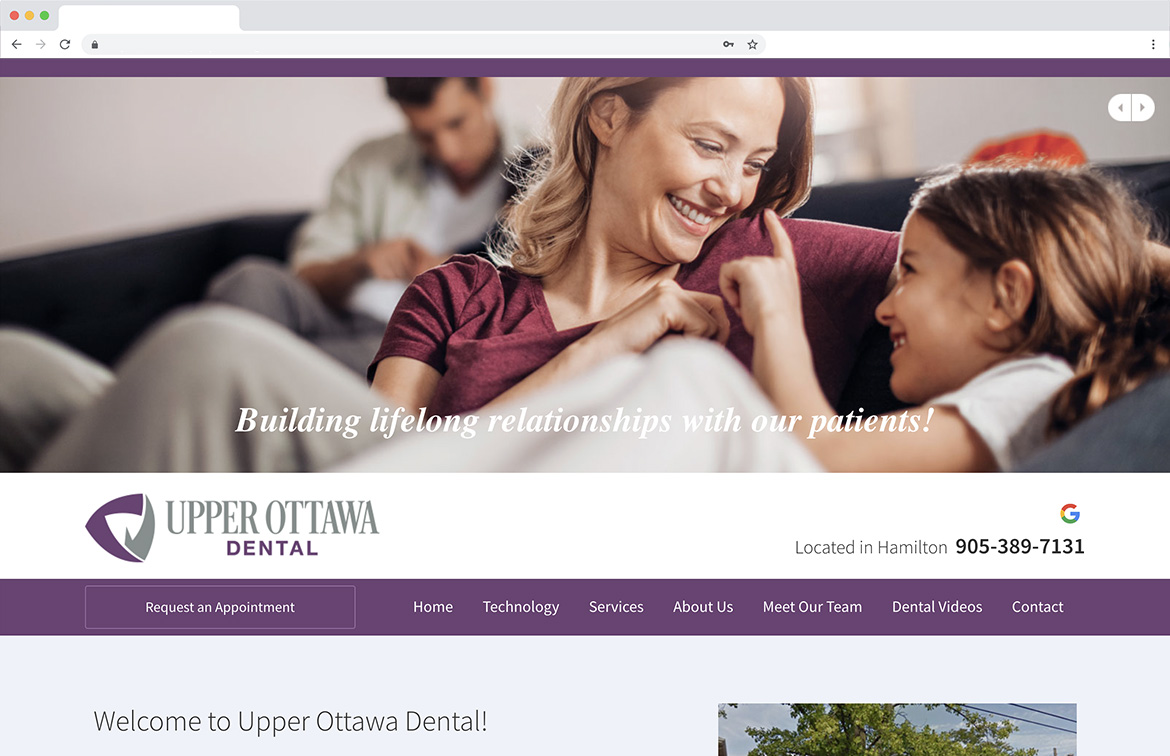Open the Technology menu item

click(x=521, y=607)
